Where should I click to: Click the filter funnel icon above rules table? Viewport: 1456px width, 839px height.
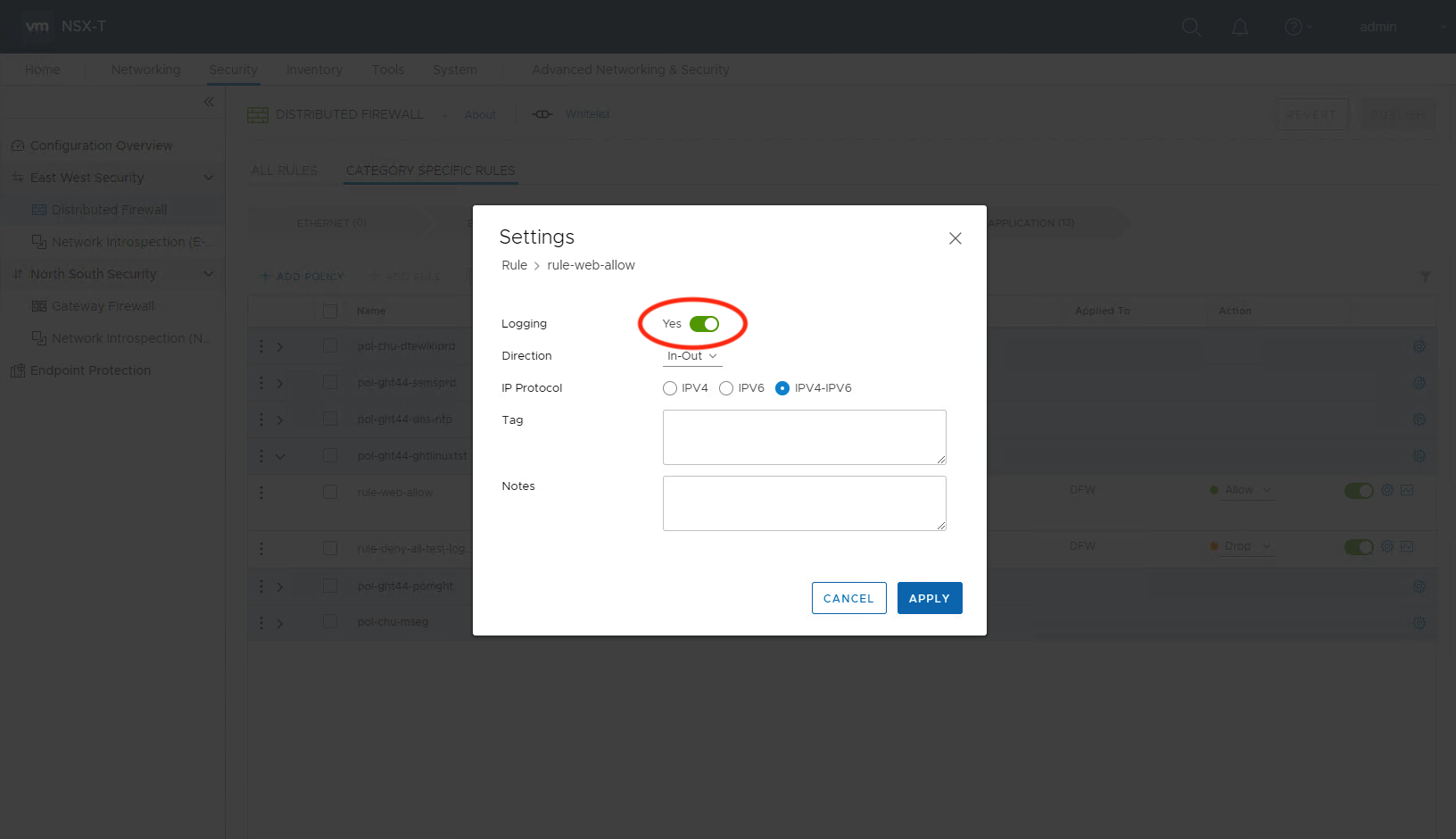pyautogui.click(x=1425, y=278)
